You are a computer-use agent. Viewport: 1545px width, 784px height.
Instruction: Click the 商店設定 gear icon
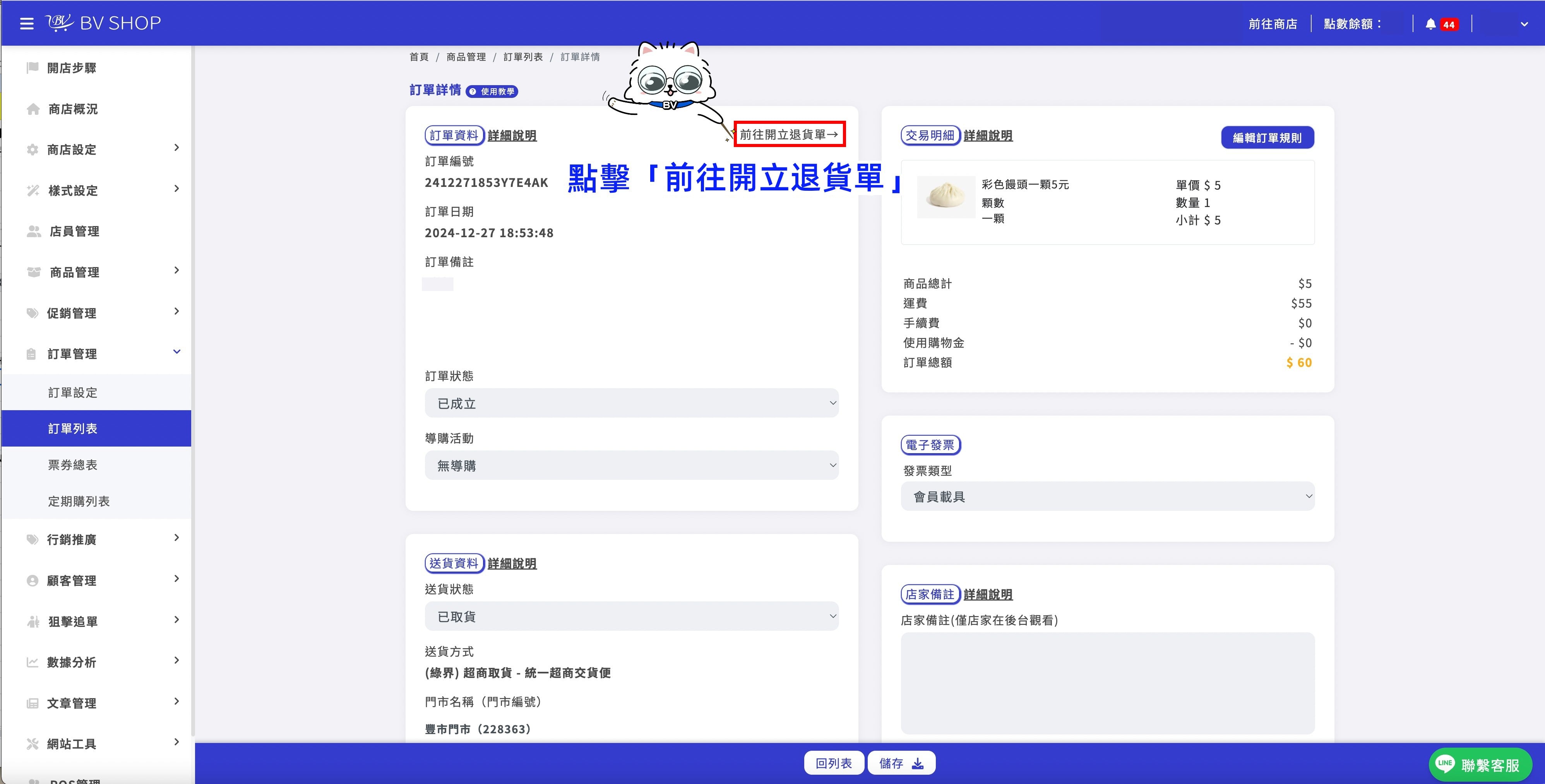[x=33, y=149]
